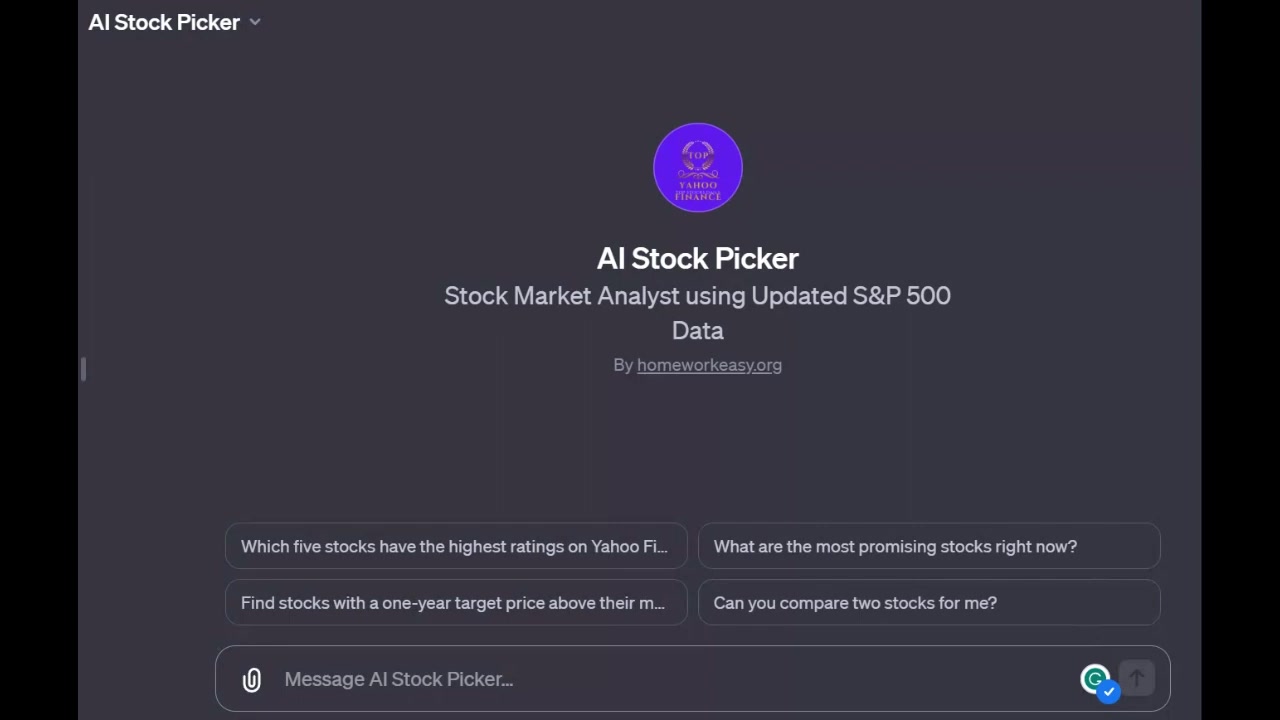Viewport: 1280px width, 720px height.
Task: Click the one-year target price suggestion chip
Action: tap(456, 603)
